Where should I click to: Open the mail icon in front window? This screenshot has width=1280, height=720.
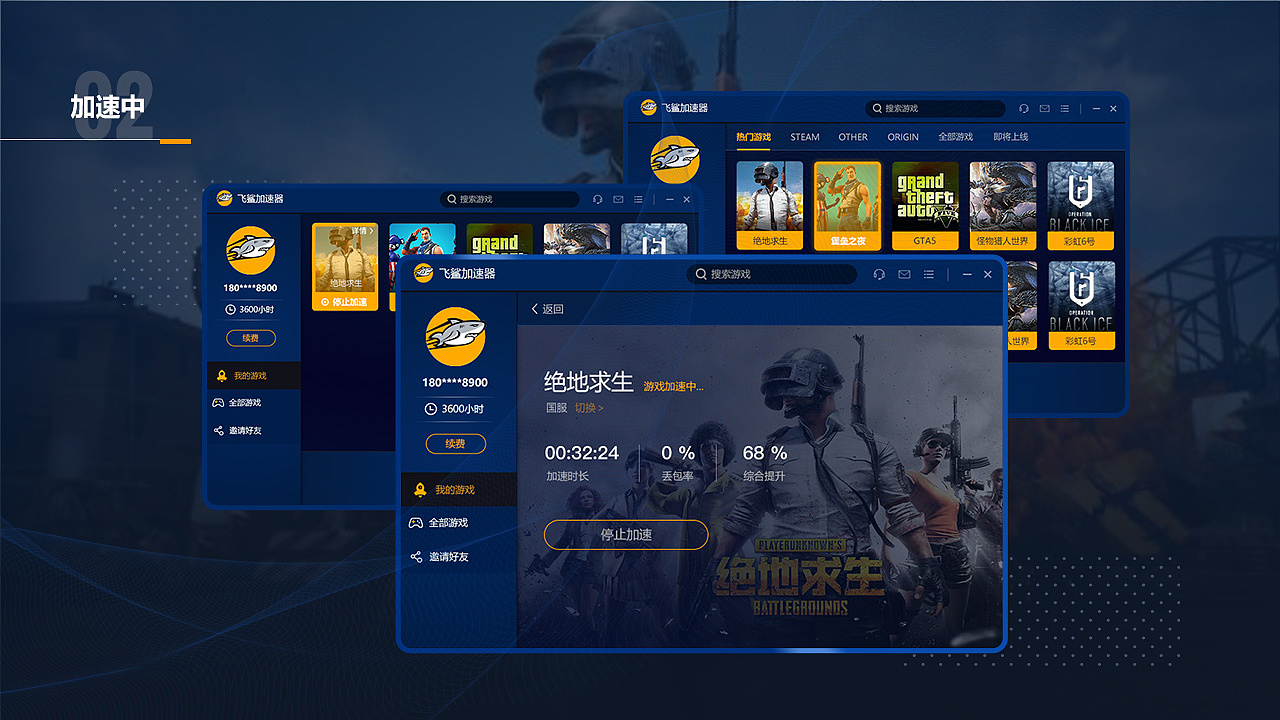point(904,274)
